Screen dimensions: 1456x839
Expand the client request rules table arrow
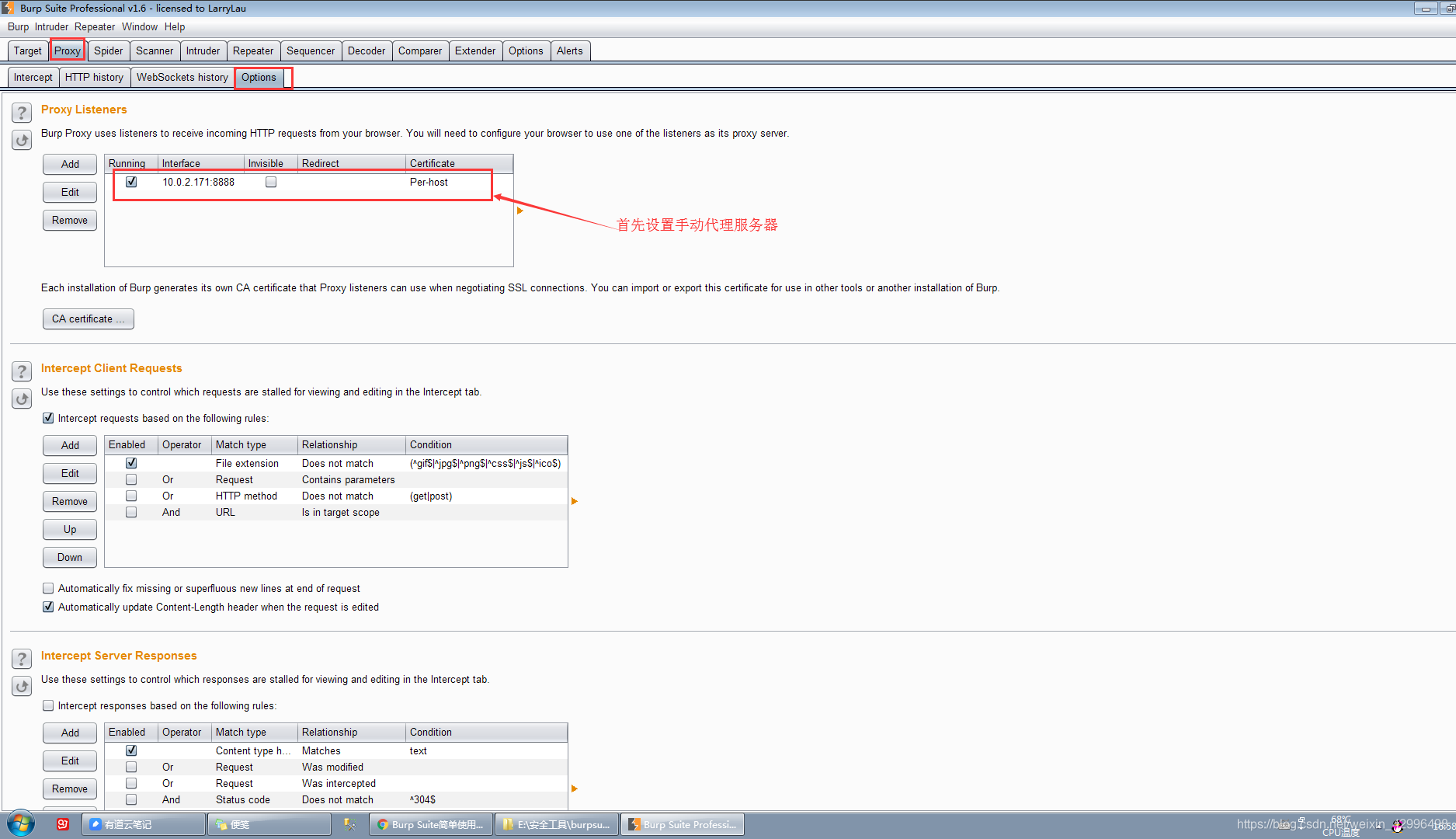(x=575, y=501)
